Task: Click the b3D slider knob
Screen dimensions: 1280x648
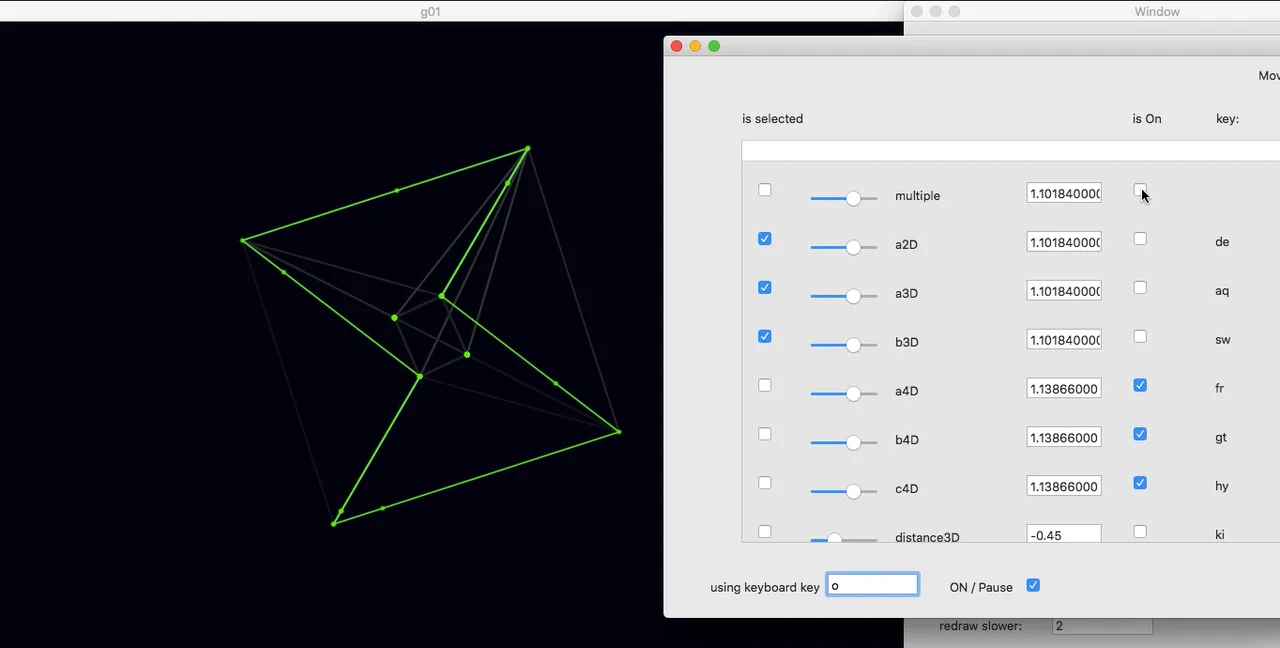Action: (853, 345)
